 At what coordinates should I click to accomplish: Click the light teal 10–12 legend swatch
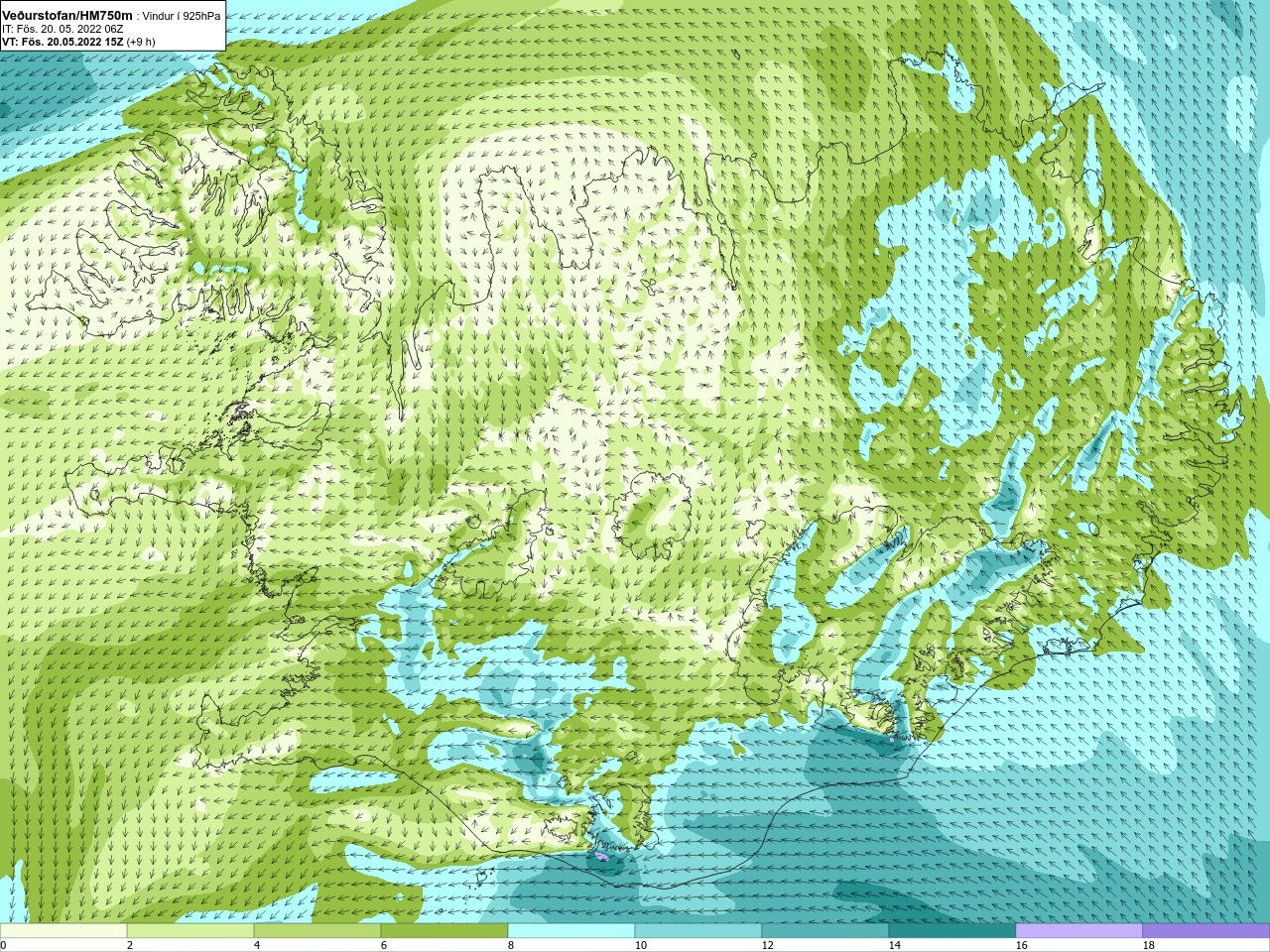(x=698, y=931)
